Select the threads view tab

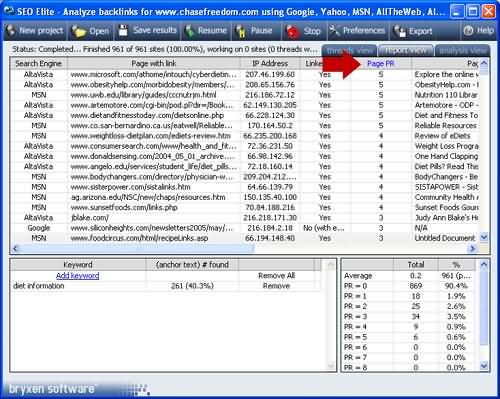click(349, 51)
